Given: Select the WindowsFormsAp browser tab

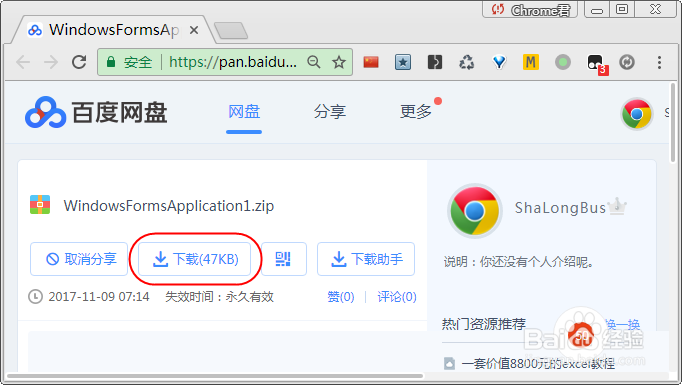Looking at the screenshot, I should (114, 30).
